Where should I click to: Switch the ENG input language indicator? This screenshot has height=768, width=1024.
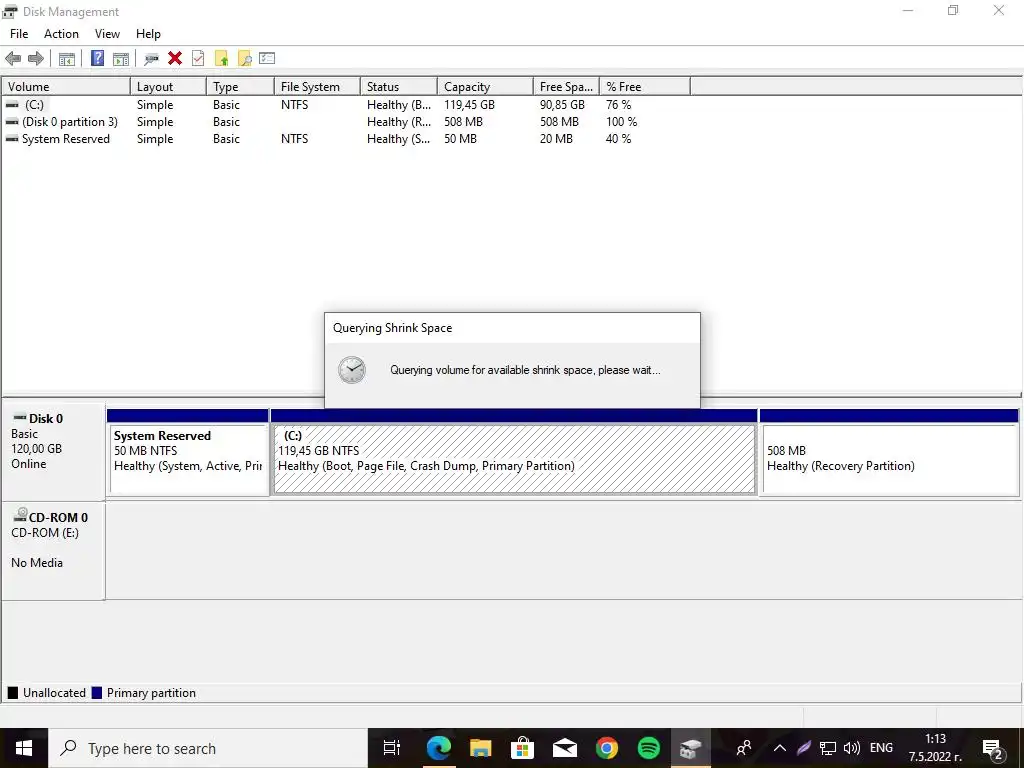882,748
